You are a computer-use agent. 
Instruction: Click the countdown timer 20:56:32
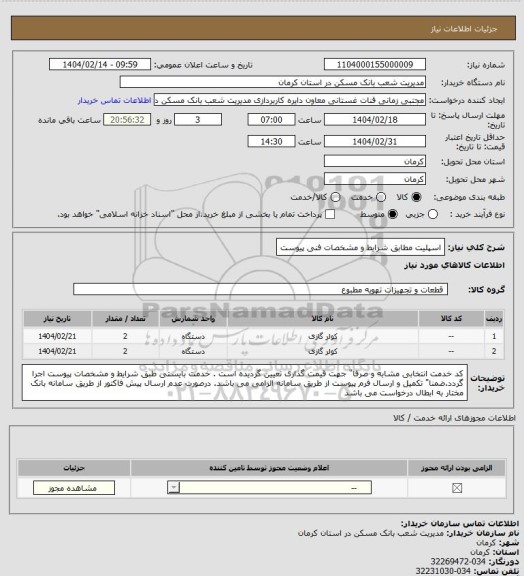127,120
